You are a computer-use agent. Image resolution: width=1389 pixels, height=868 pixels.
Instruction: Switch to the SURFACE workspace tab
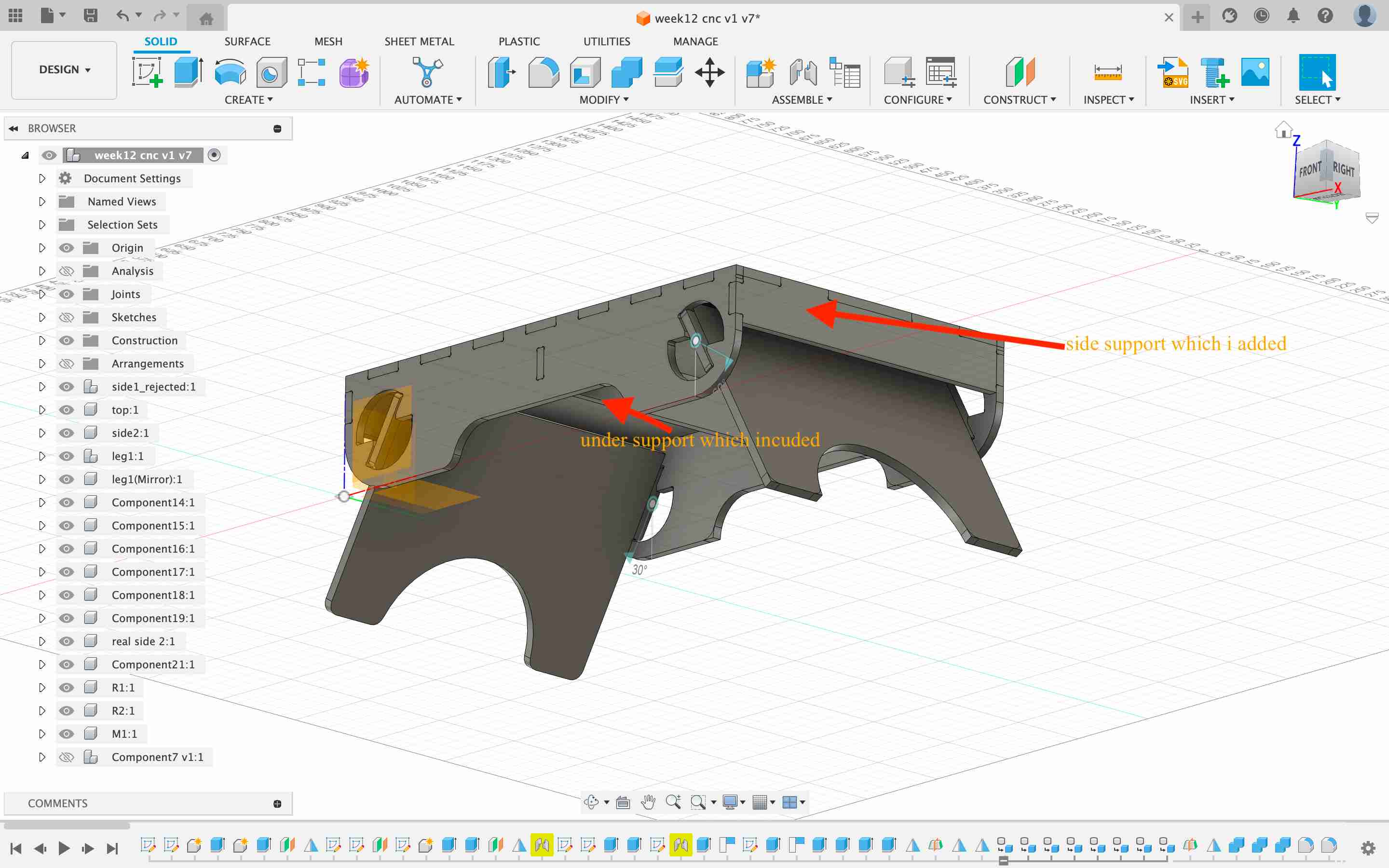tap(245, 41)
